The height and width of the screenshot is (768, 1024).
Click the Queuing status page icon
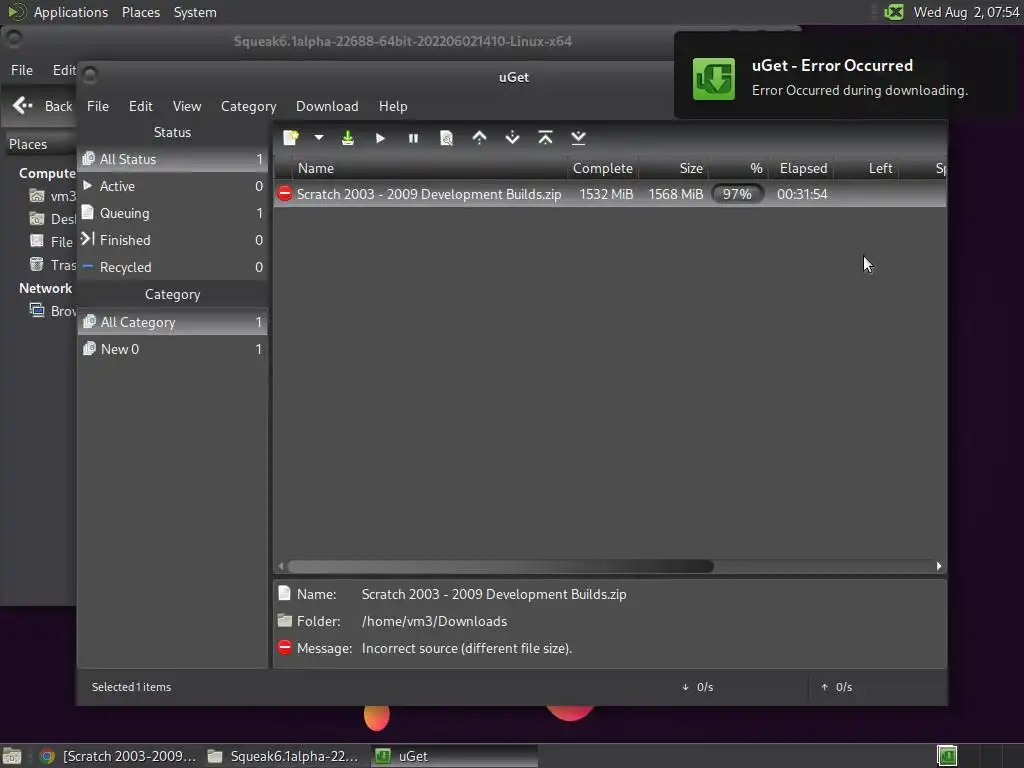click(88, 212)
